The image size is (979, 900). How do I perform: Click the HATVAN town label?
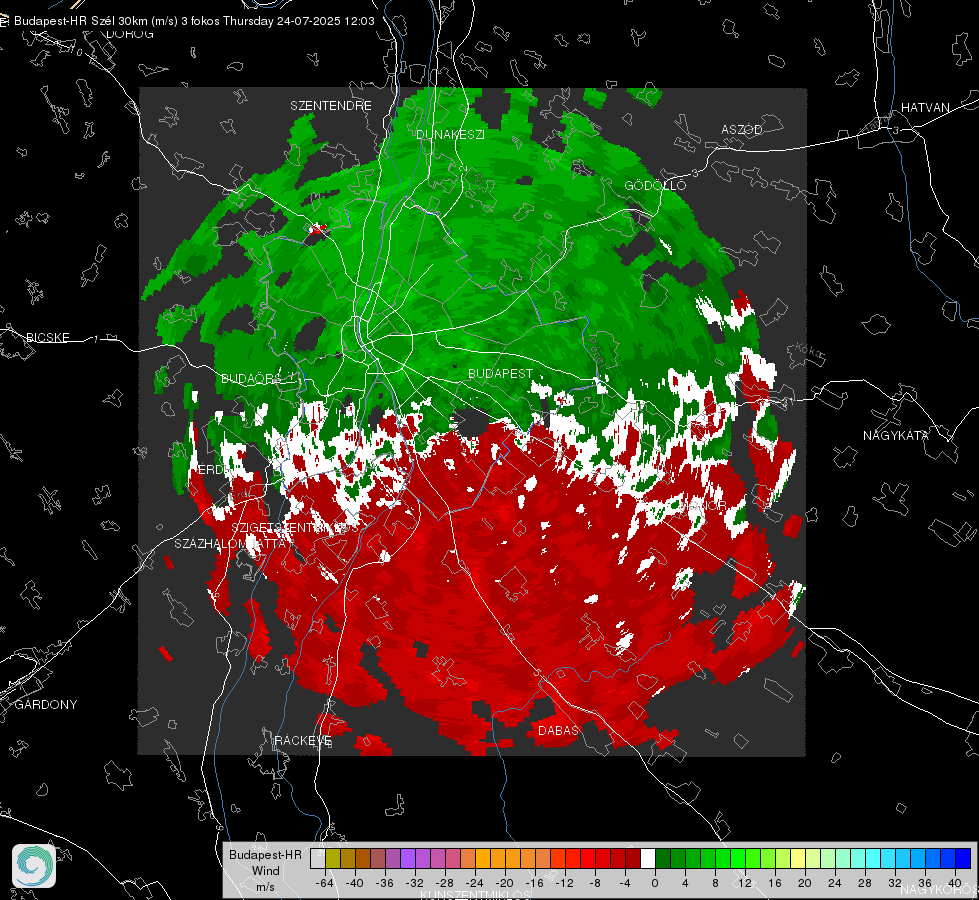pyautogui.click(x=925, y=107)
